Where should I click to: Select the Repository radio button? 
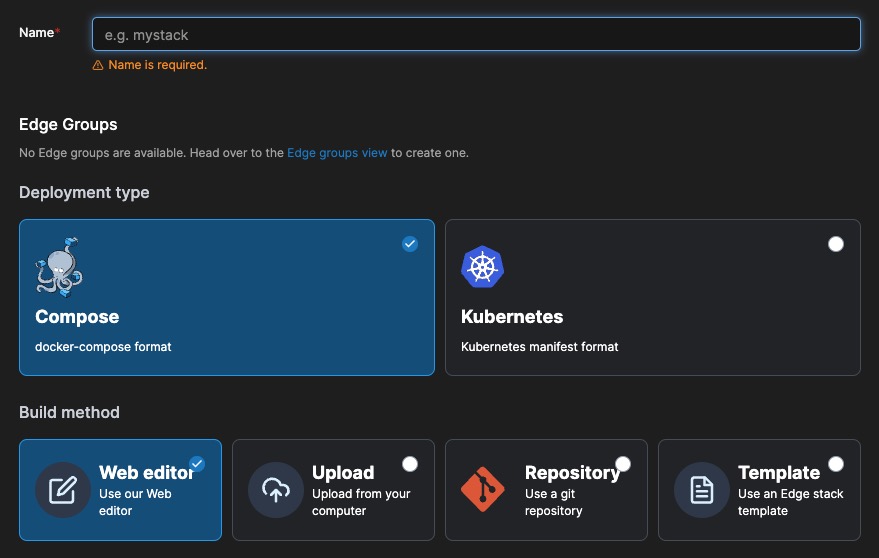coord(623,464)
